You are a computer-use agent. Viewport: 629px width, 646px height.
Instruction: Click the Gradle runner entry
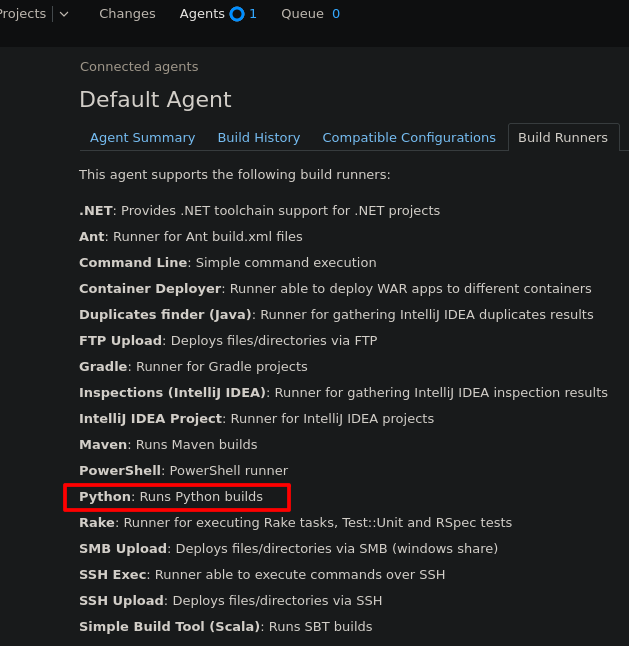103,367
